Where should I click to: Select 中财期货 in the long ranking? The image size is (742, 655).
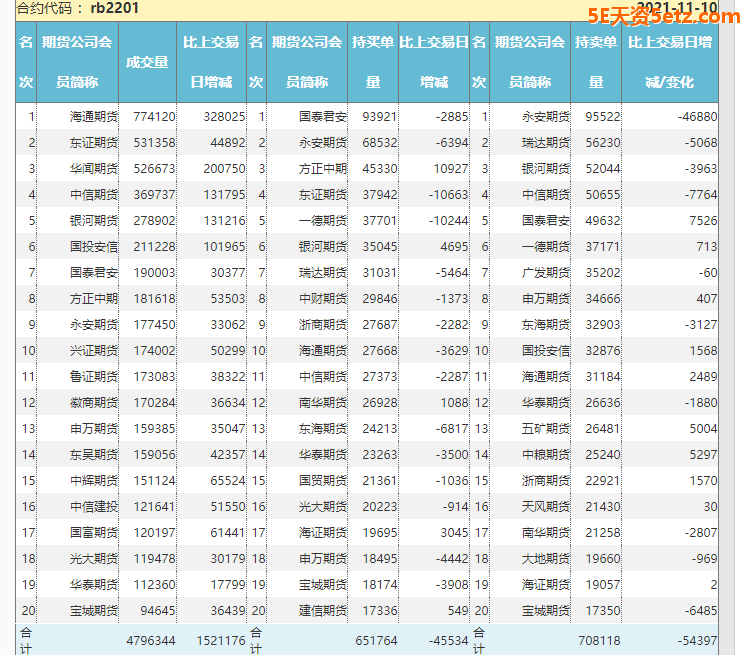coord(323,299)
